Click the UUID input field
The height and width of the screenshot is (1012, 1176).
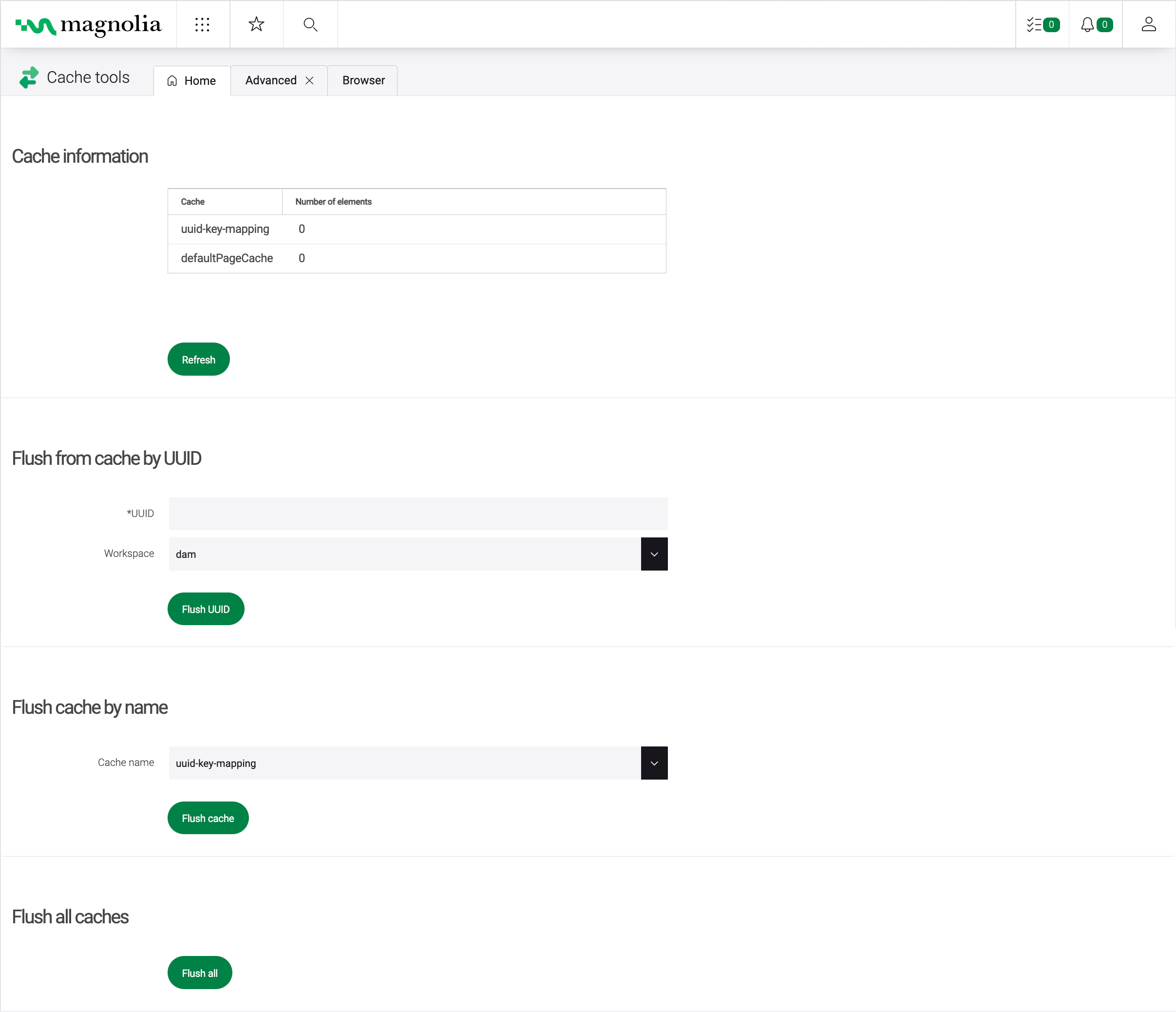[419, 512]
